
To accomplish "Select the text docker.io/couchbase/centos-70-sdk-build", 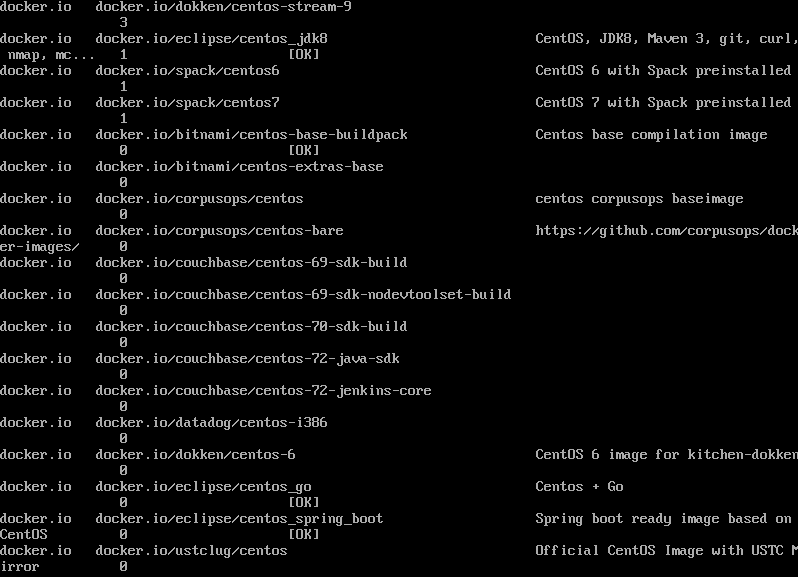I will click(251, 327).
